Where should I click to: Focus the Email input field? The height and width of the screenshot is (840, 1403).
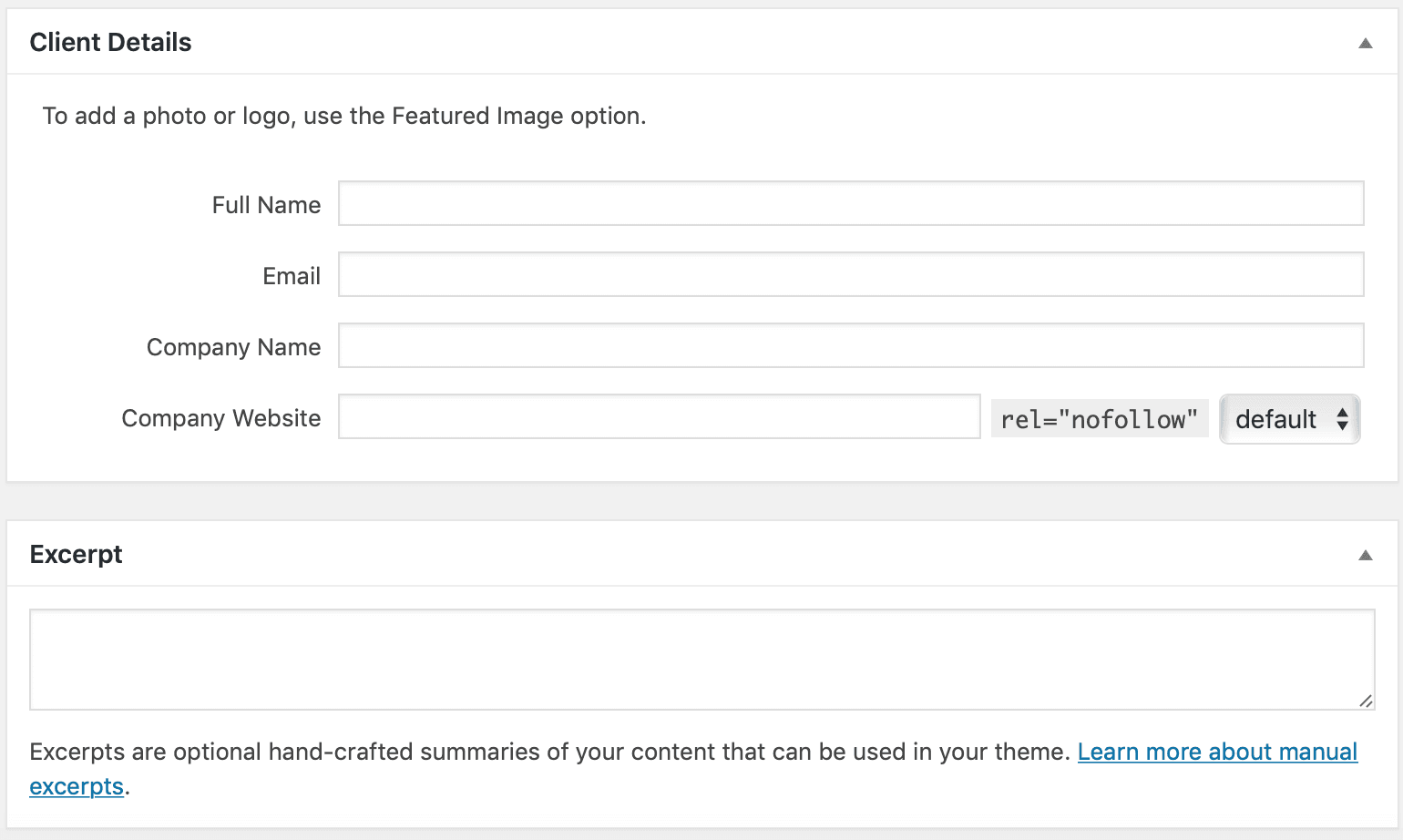[x=851, y=274]
